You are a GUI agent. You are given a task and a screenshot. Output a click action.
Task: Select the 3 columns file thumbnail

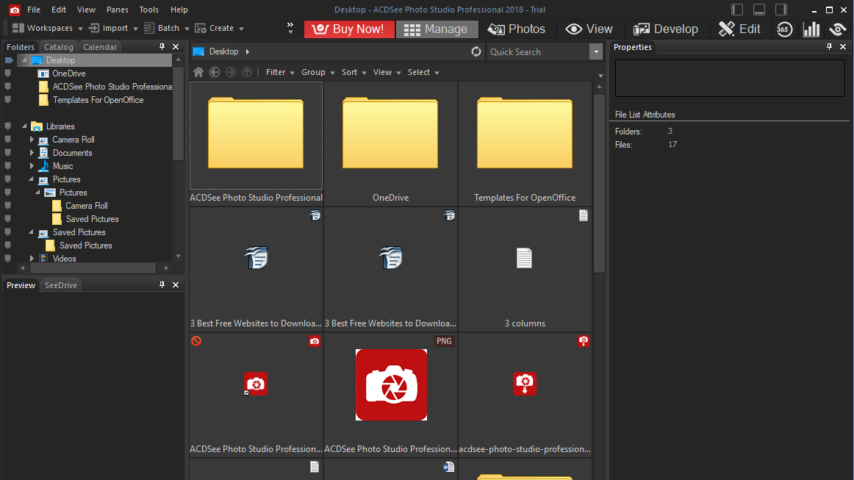524,269
